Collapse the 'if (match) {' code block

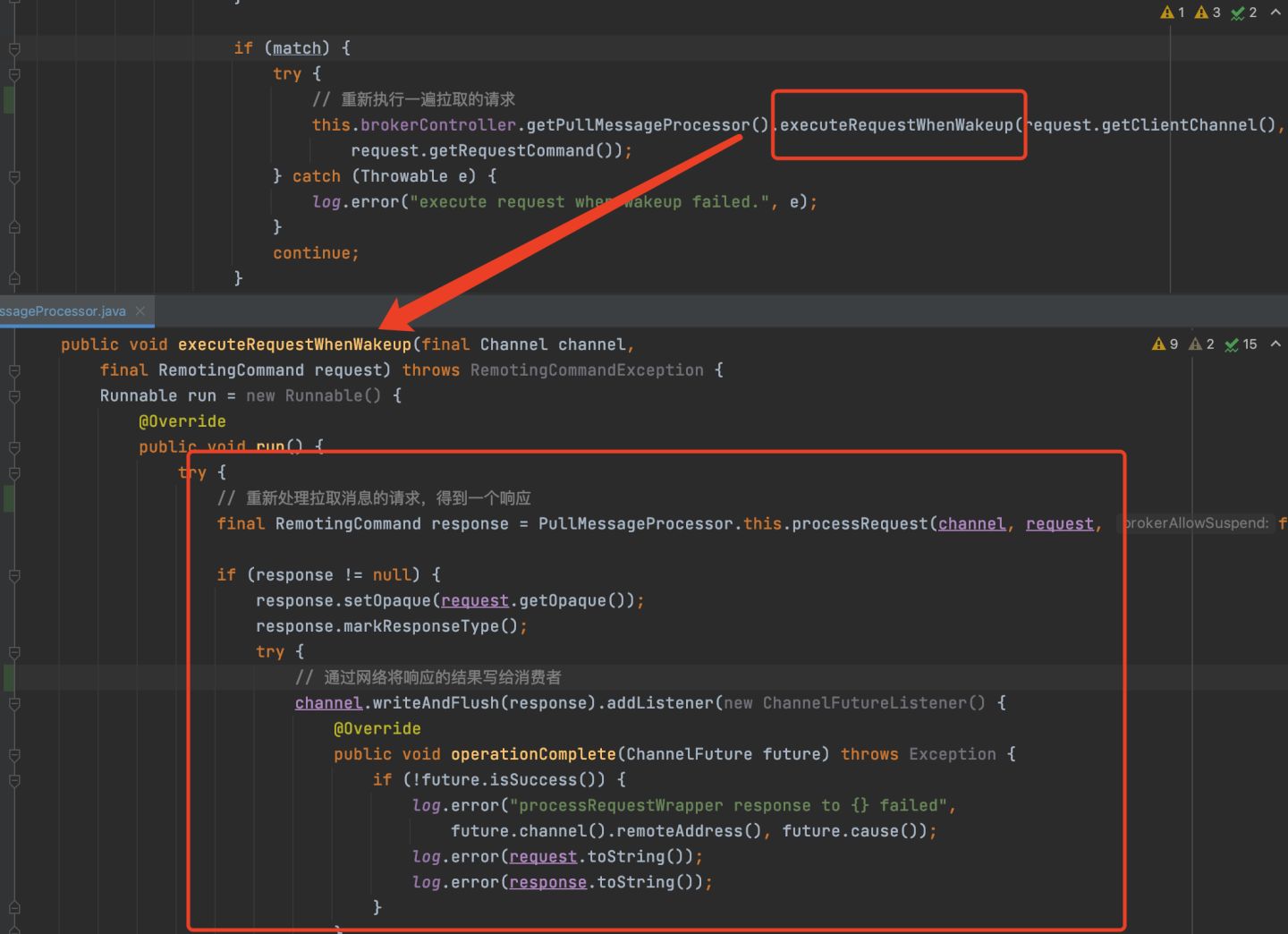14,48
